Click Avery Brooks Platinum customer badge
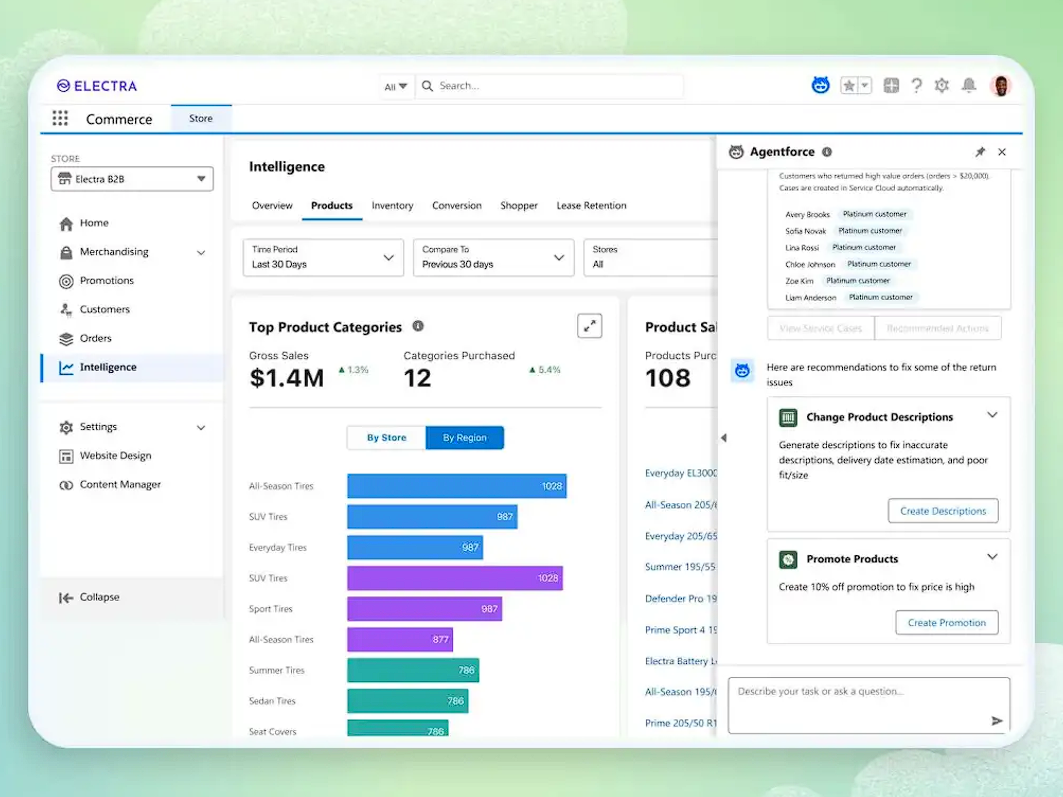1063x797 pixels. pos(875,214)
